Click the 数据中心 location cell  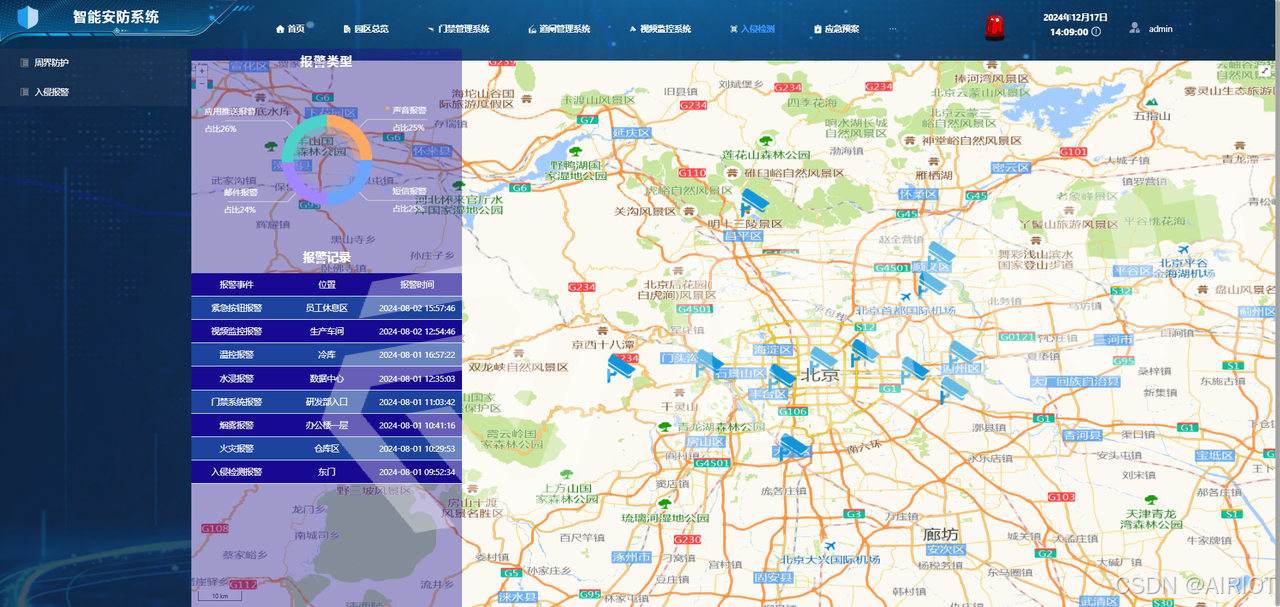(x=326, y=379)
